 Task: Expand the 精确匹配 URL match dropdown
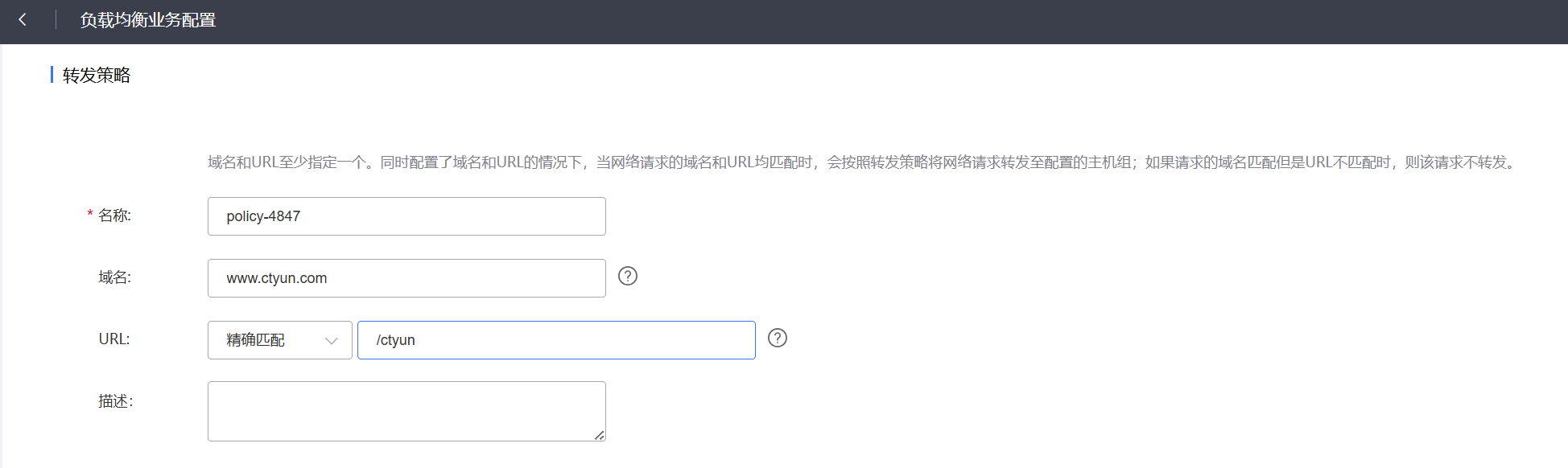pyautogui.click(x=280, y=340)
